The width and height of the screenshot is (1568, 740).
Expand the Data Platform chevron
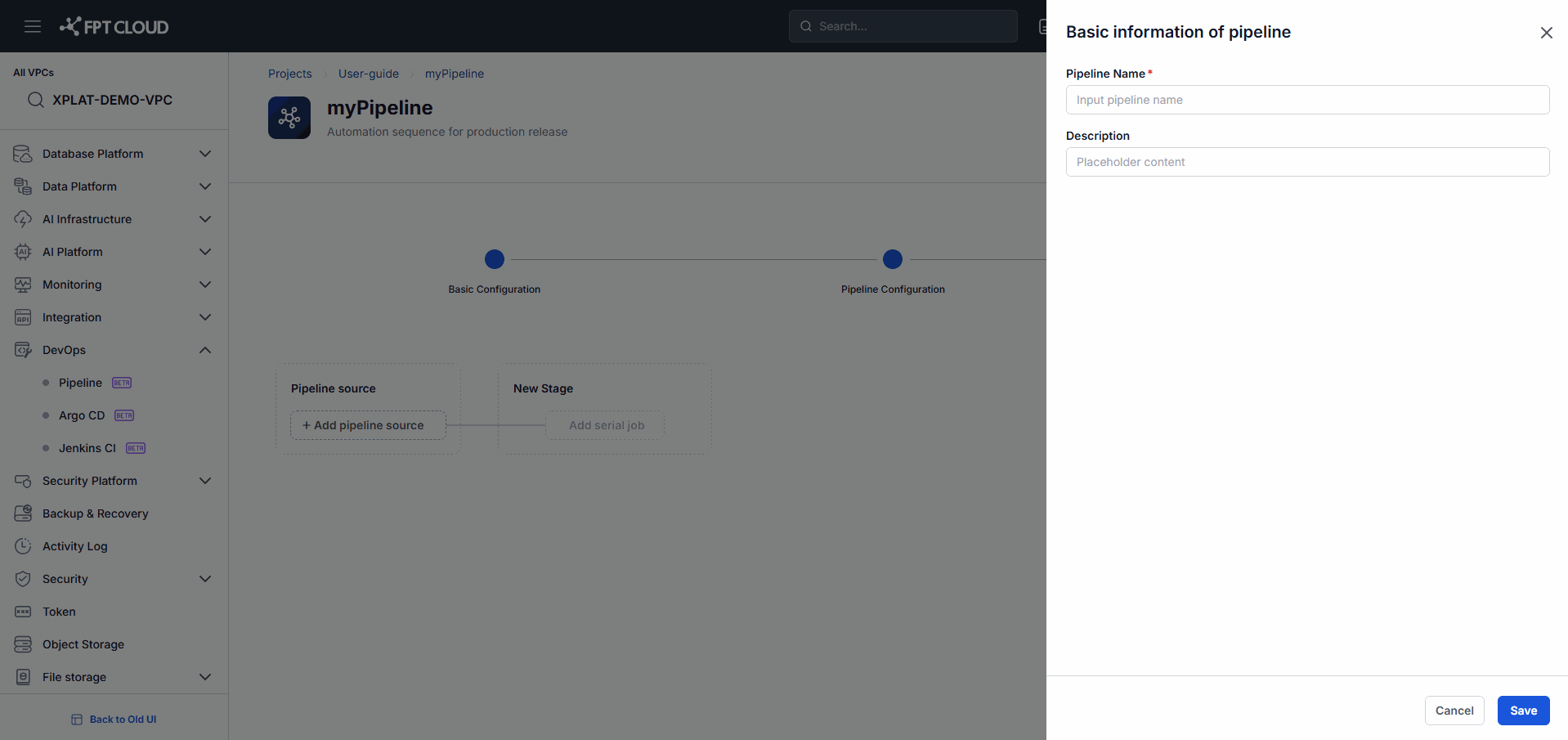(x=205, y=186)
